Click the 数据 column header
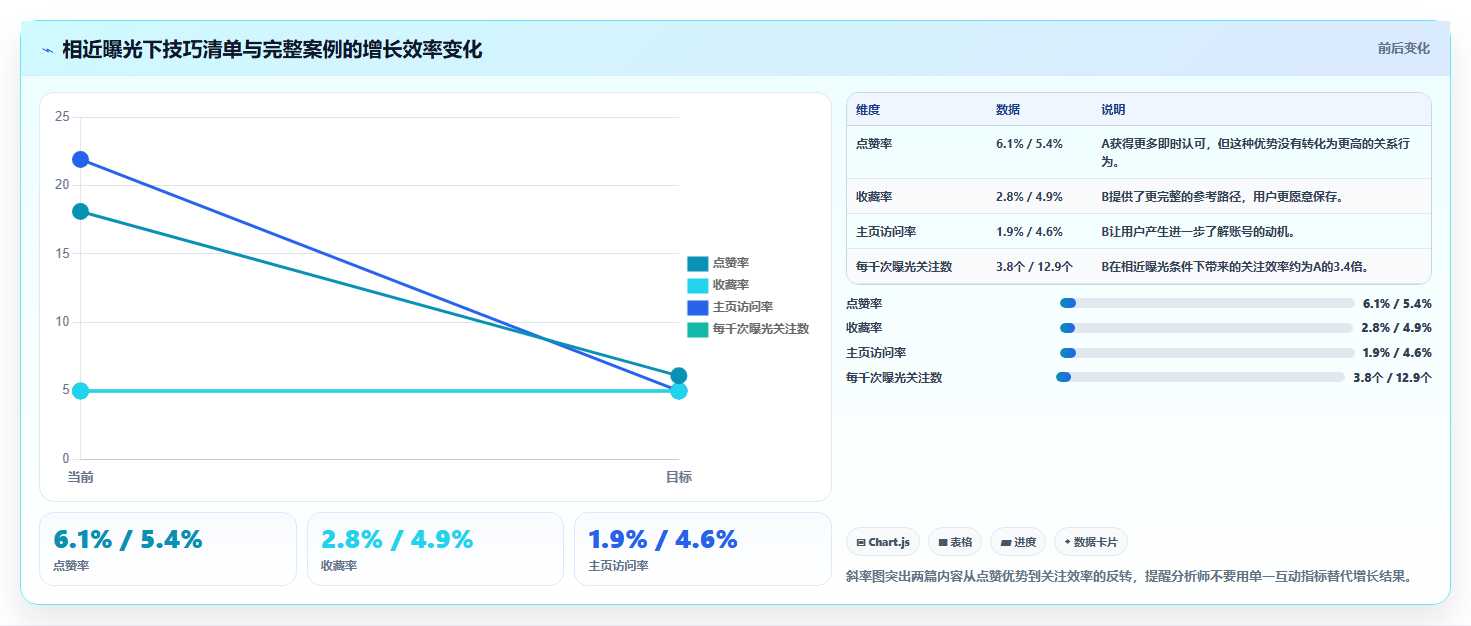 (1008, 110)
